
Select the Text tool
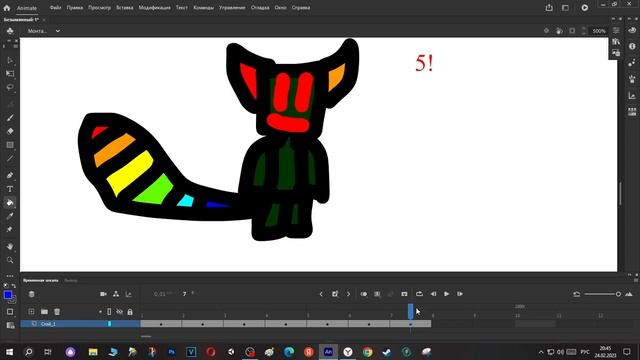coord(10,189)
